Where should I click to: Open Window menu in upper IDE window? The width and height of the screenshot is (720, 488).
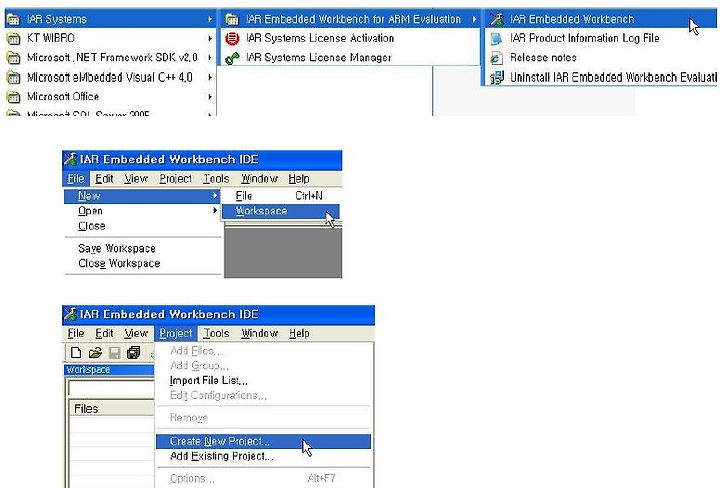pos(259,179)
